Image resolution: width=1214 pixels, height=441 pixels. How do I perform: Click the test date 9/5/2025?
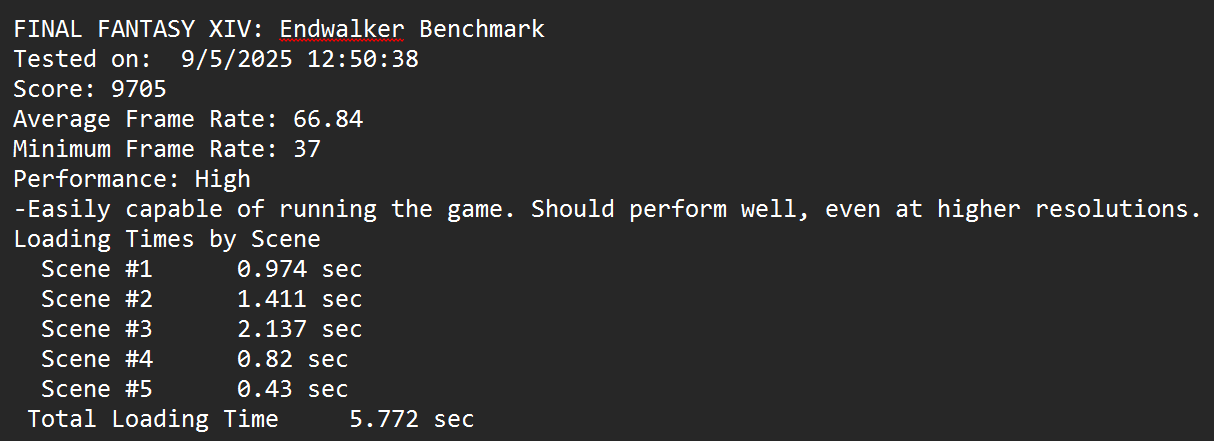237,59
